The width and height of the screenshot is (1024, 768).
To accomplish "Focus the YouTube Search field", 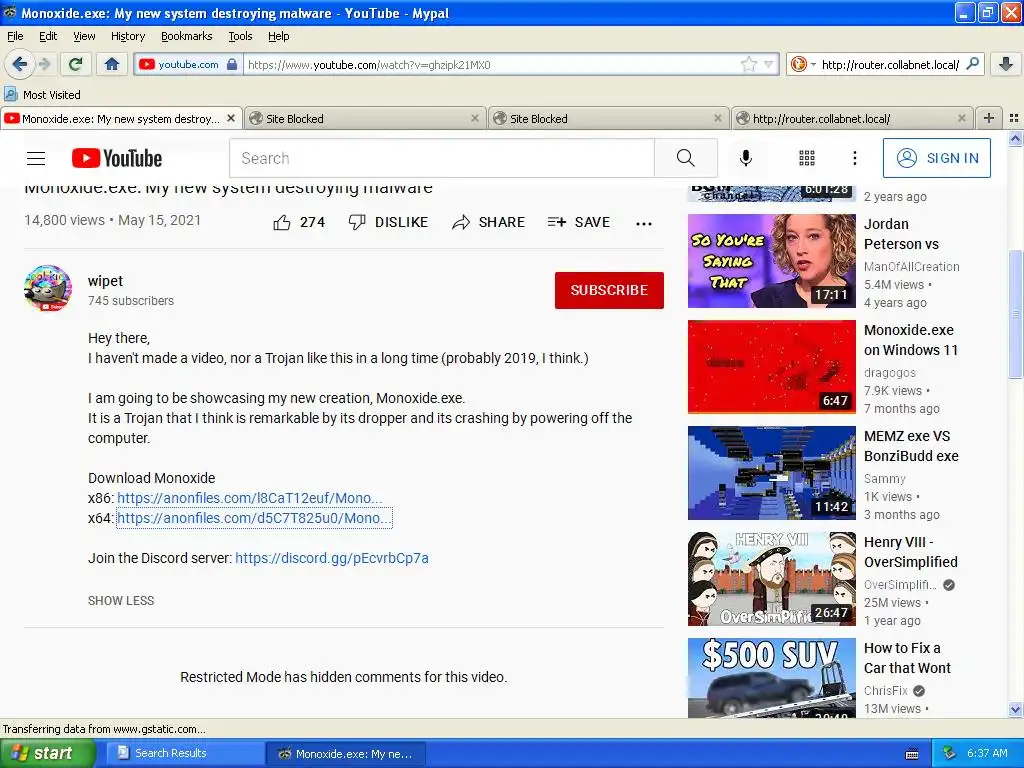I will pos(441,158).
